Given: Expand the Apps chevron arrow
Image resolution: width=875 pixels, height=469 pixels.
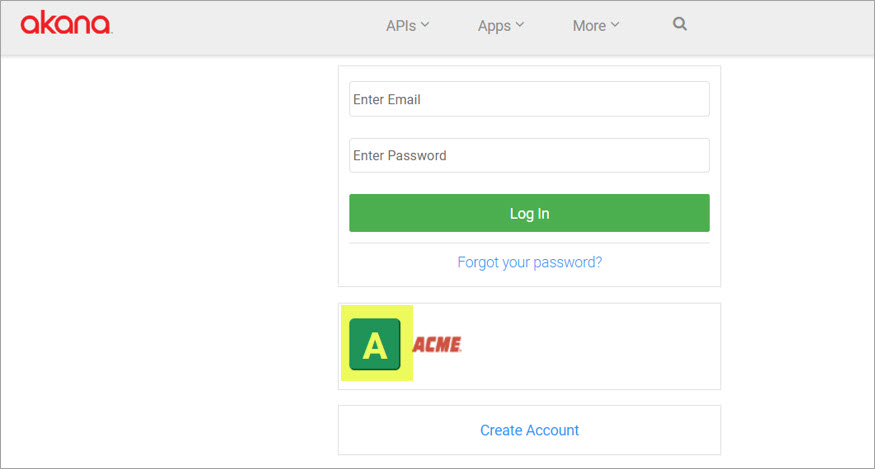Looking at the screenshot, I should pyautogui.click(x=520, y=25).
